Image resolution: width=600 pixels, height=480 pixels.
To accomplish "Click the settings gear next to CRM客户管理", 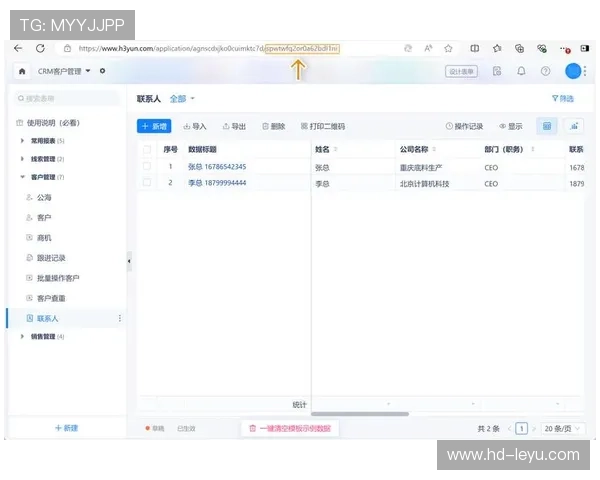I will (103, 71).
